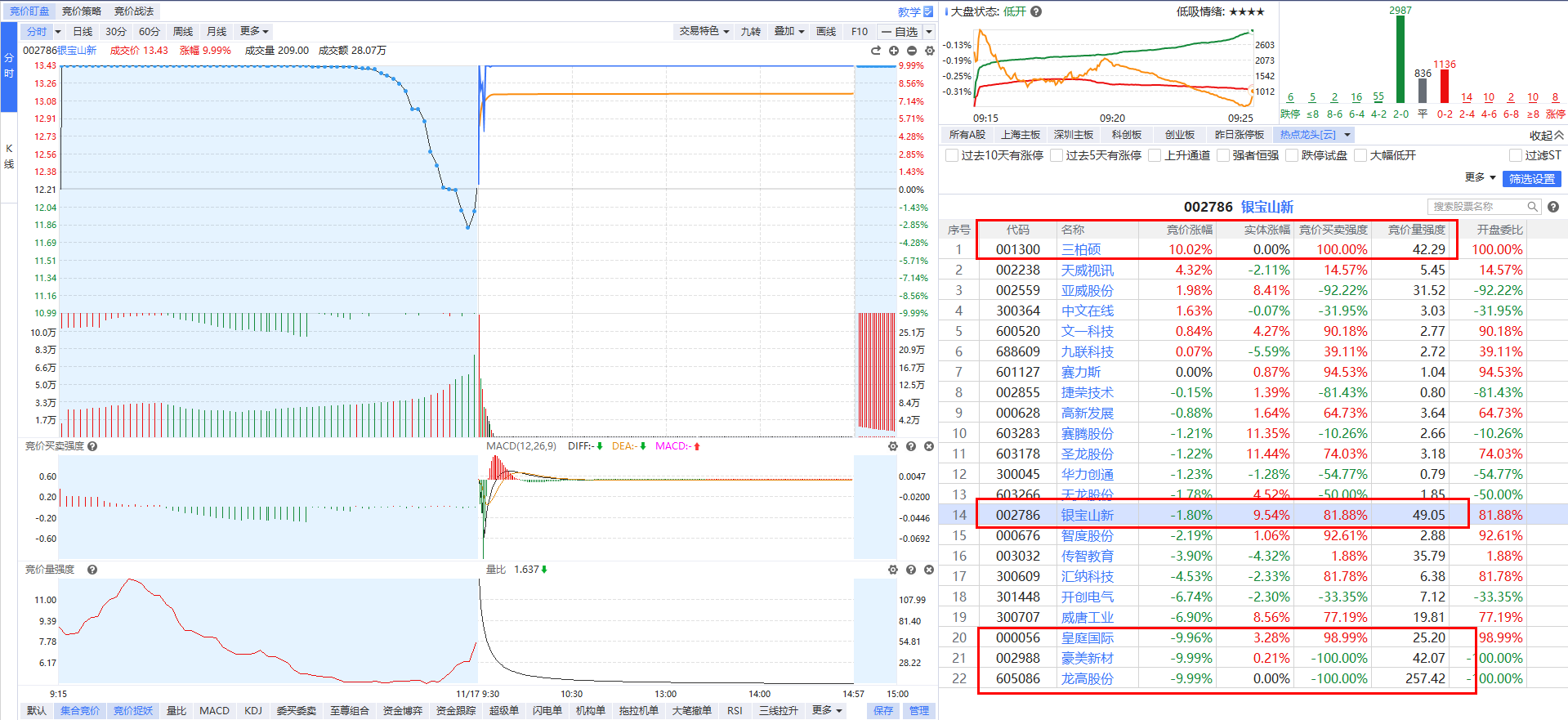Enable the 上升通道 filter checkbox
The image size is (1568, 720).
[x=1155, y=155]
